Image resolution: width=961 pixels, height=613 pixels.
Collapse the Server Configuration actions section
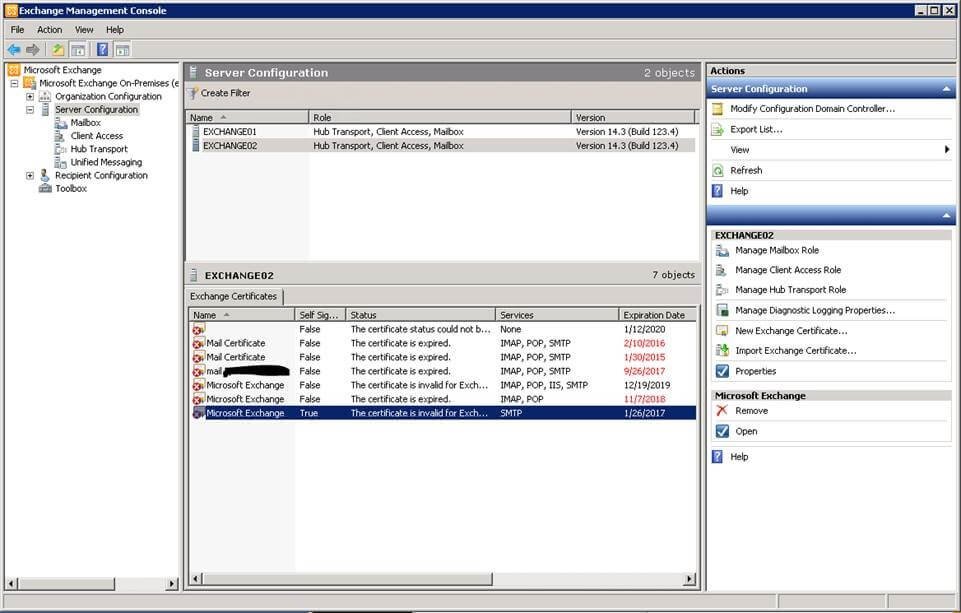click(946, 89)
